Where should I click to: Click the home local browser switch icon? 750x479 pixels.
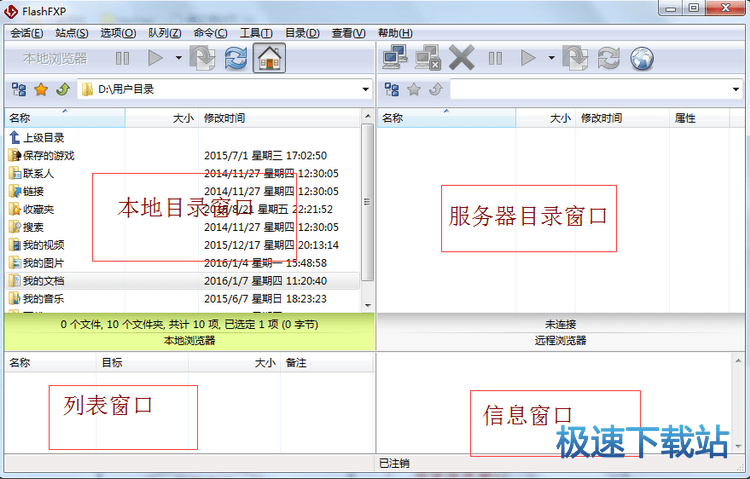tap(269, 58)
